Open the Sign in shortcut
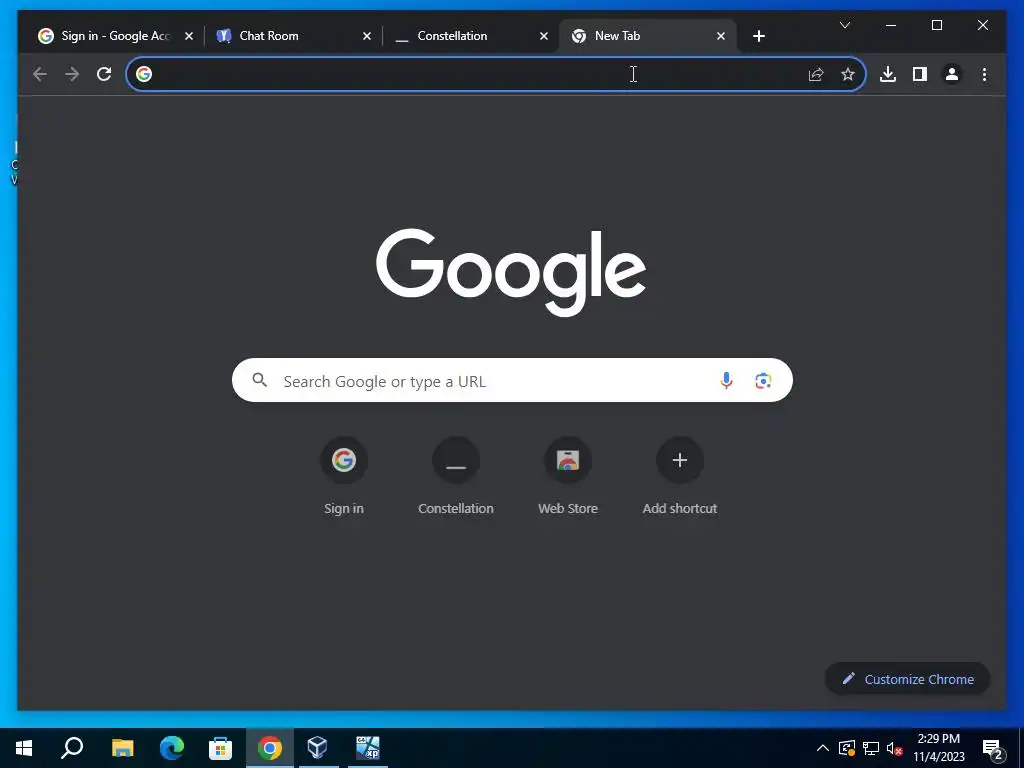 click(344, 477)
